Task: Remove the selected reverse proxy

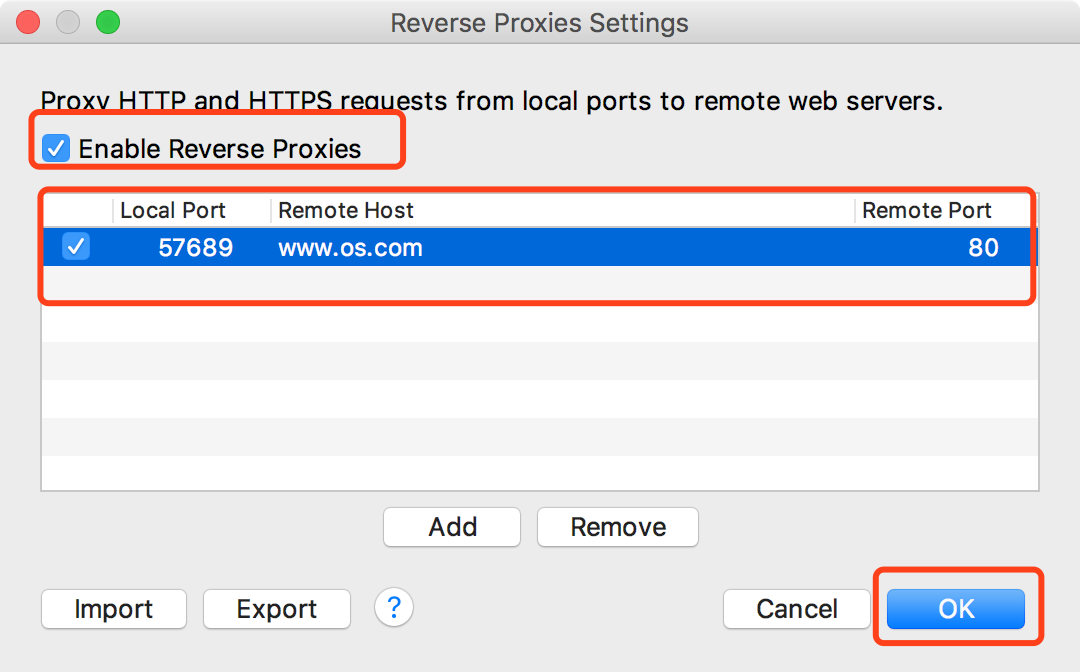Action: point(618,527)
